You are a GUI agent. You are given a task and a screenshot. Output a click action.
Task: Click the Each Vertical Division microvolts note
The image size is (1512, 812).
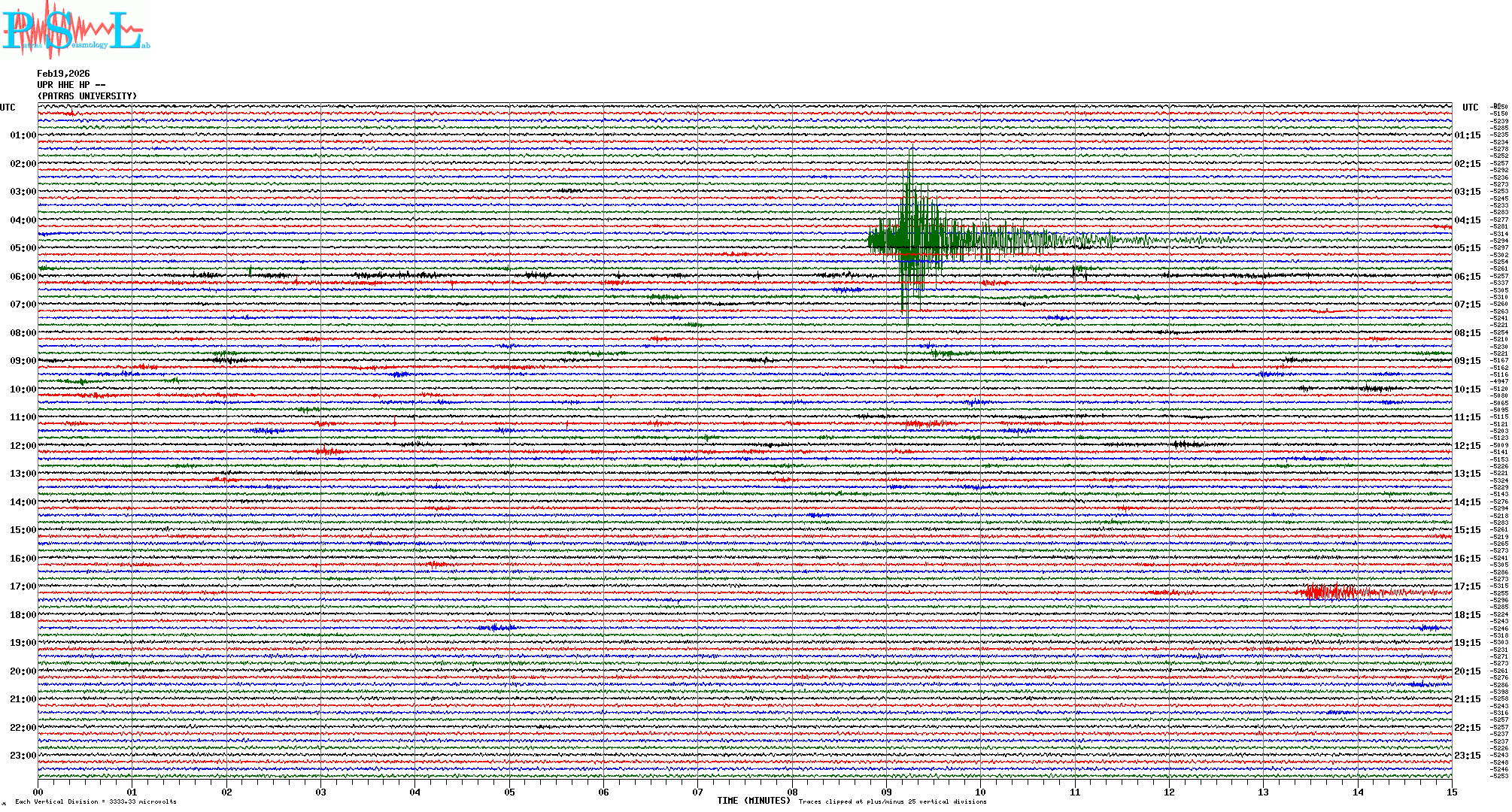[x=96, y=801]
